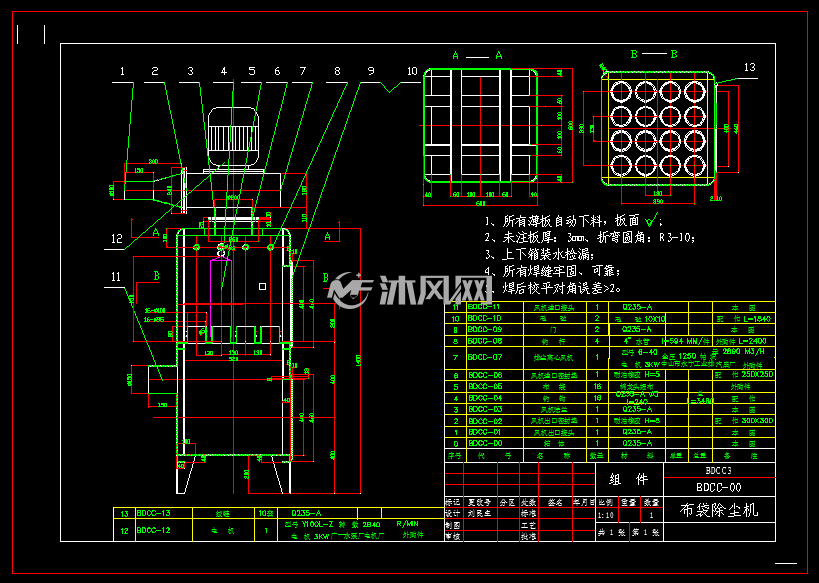Click the B — B section view title
The image size is (819, 583).
click(x=654, y=54)
